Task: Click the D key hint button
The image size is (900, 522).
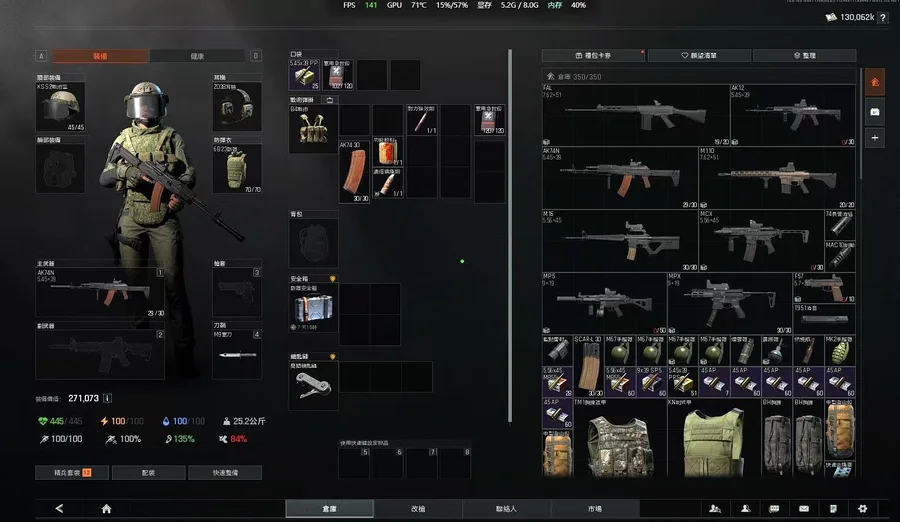Action: pos(256,56)
